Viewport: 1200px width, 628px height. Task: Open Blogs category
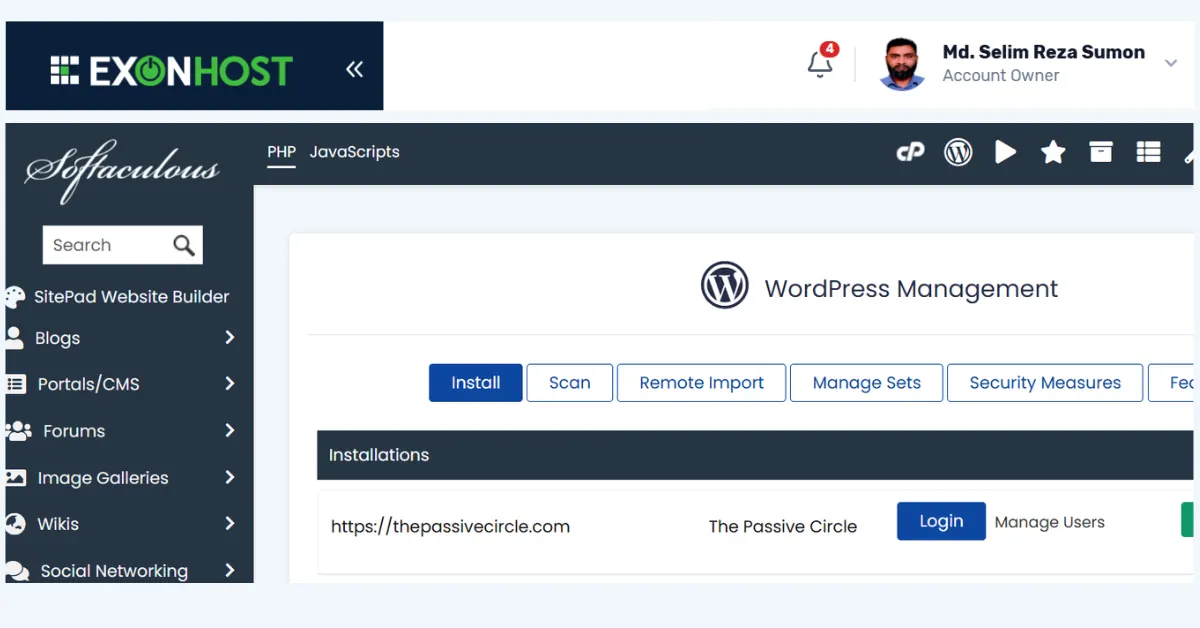point(57,338)
